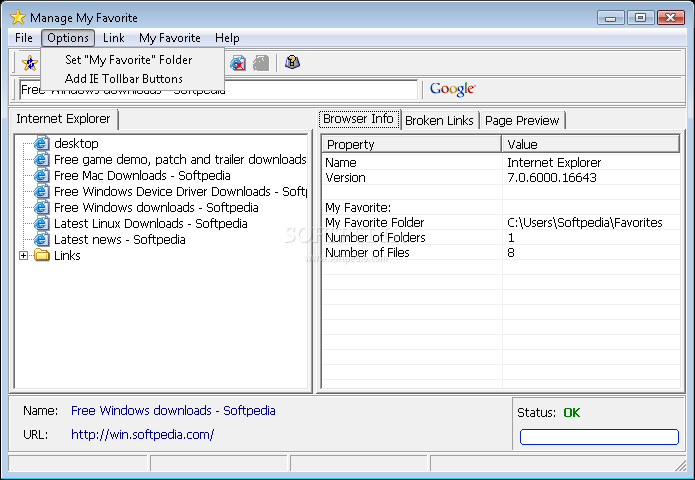Viewport: 695px width, 480px height.
Task: Click the window resize grip corner
Action: pos(680,465)
